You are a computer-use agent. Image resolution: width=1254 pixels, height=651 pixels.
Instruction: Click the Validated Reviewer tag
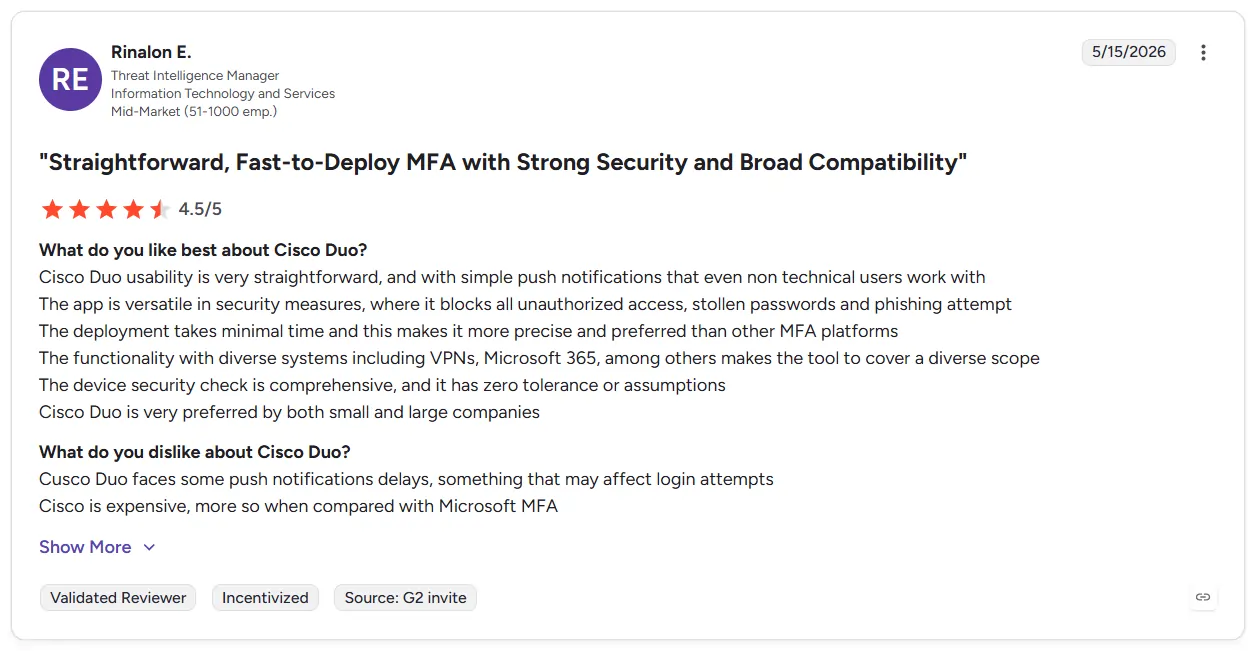coord(118,598)
